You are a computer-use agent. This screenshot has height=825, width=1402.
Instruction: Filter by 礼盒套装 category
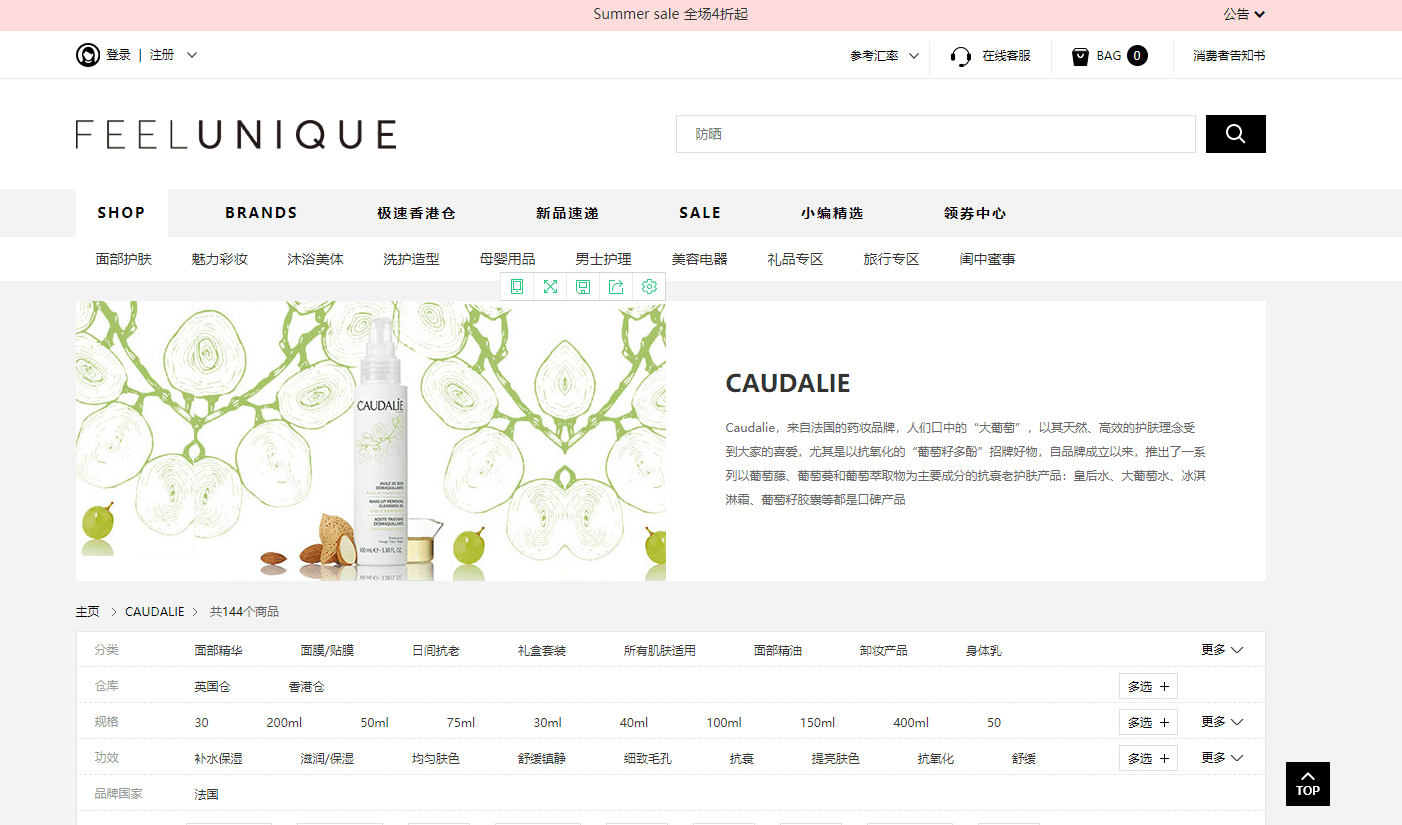point(542,650)
